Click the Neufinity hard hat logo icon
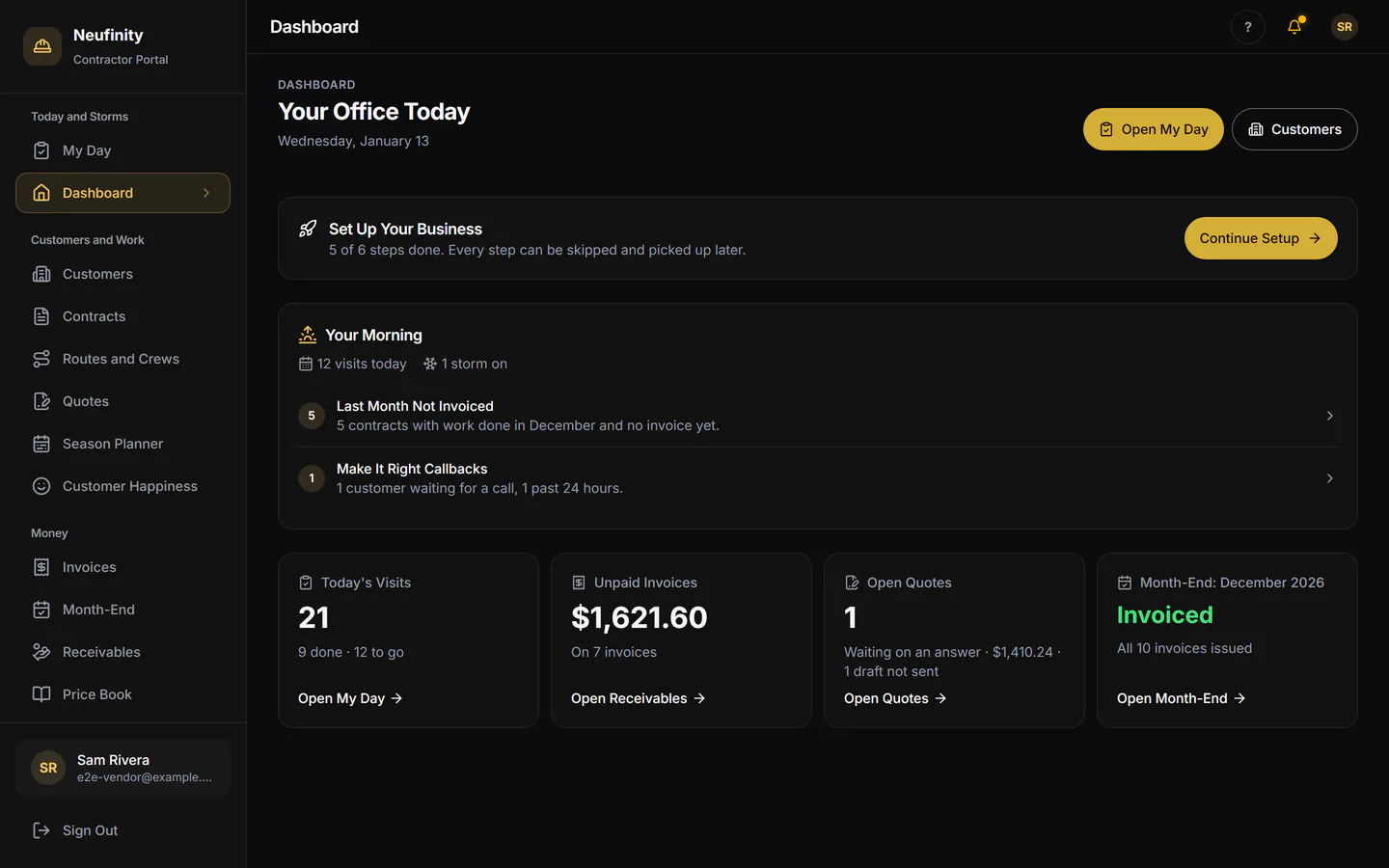1389x868 pixels. (x=42, y=46)
